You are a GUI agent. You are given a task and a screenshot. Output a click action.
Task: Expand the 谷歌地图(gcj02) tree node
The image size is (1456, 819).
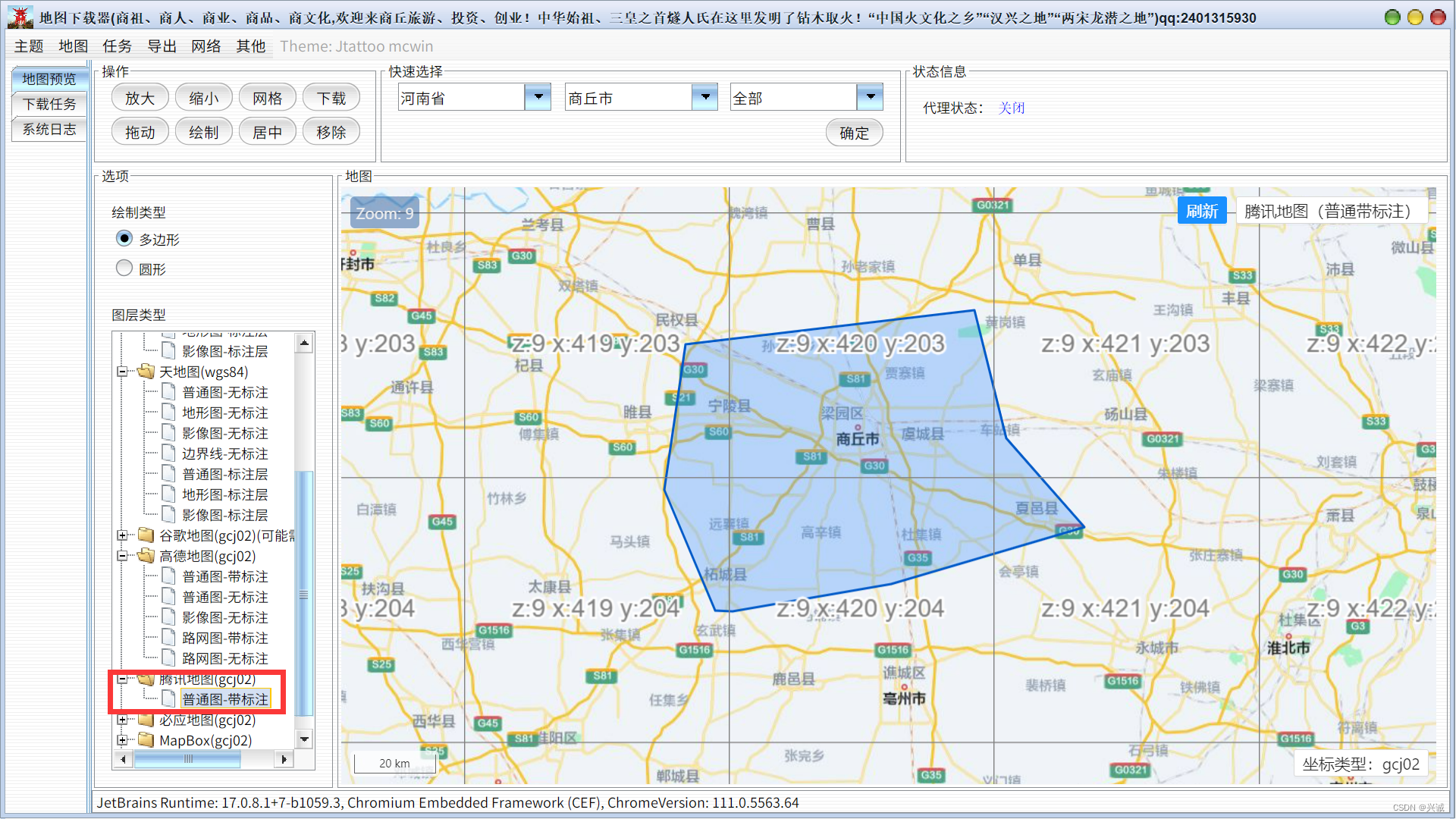click(122, 535)
